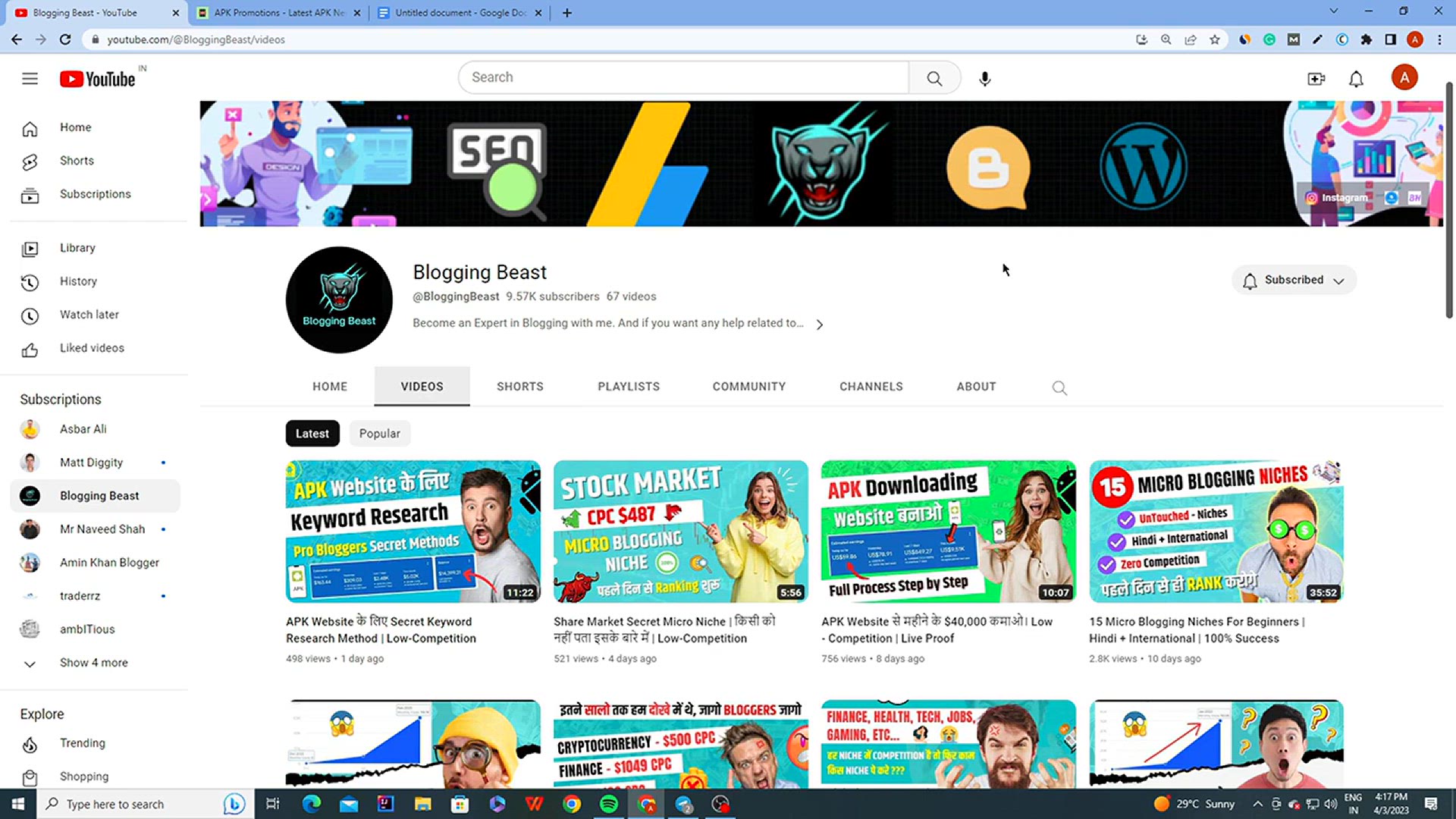The image size is (1456, 819).
Task: Open new browser tab plus button
Action: tap(567, 13)
